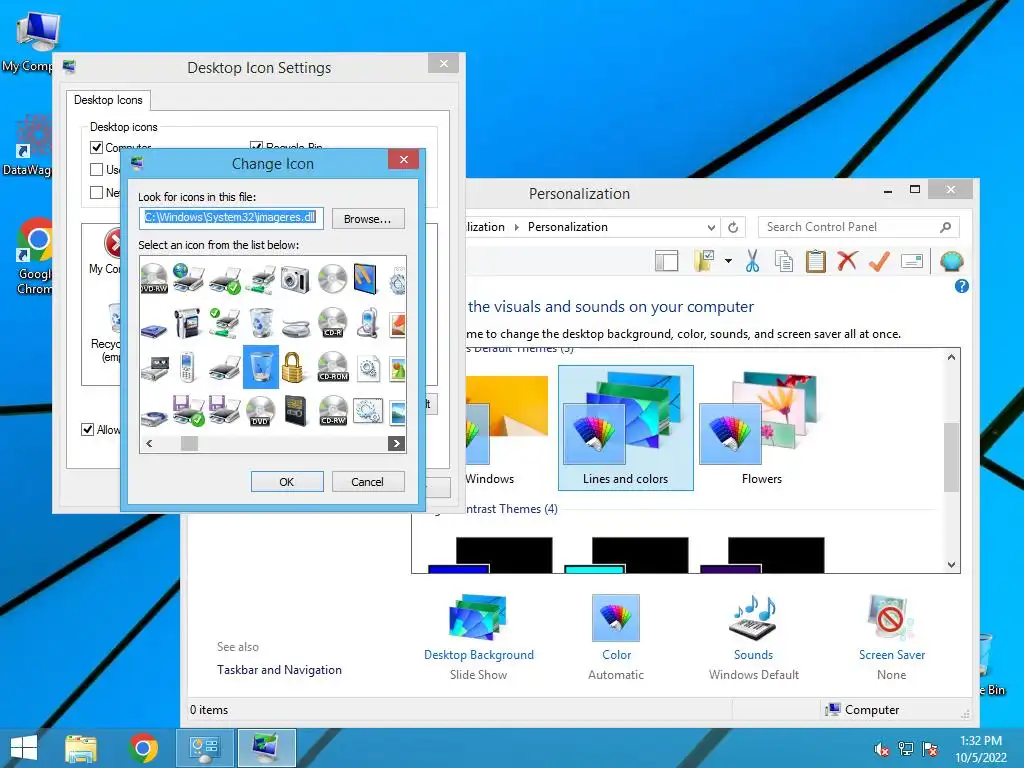Refresh the Personalization address bar
Image resolution: width=1024 pixels, height=768 pixels.
733,227
